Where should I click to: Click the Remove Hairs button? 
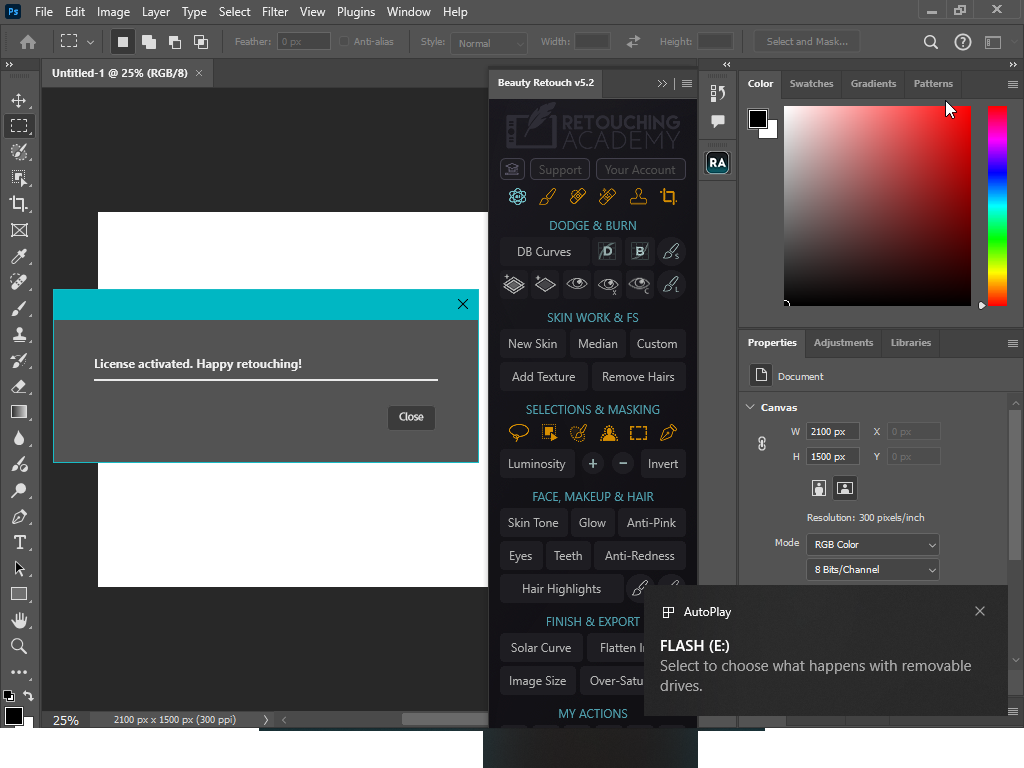[638, 377]
